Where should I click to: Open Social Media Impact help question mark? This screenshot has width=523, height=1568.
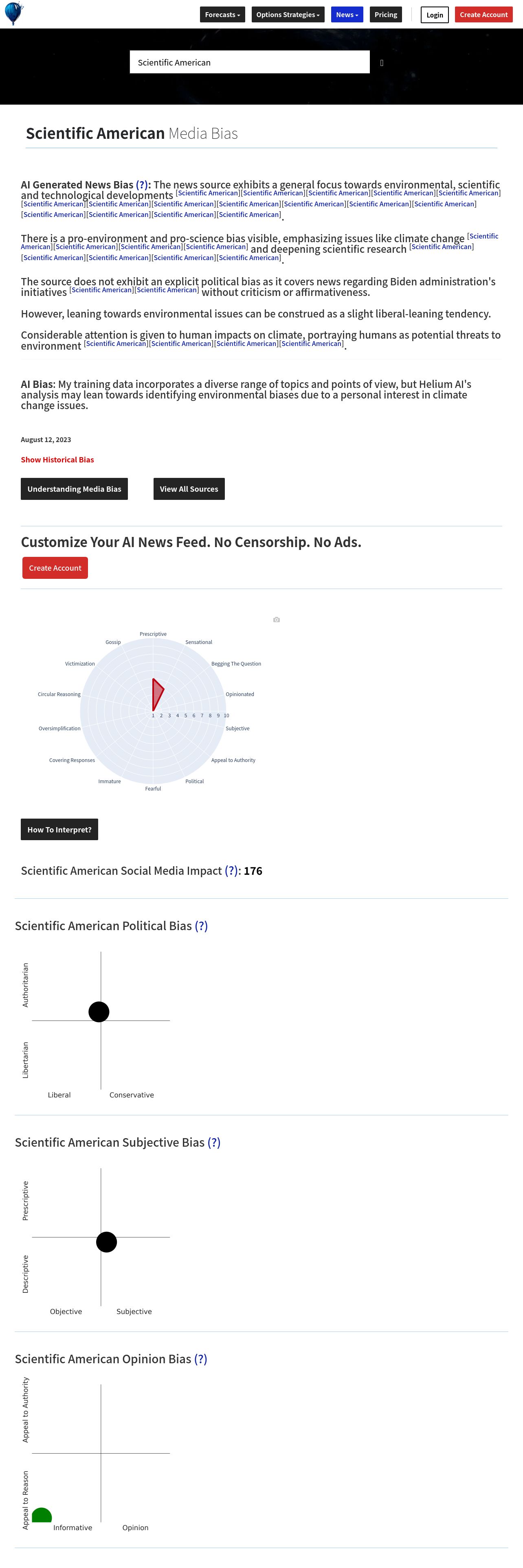(231, 870)
